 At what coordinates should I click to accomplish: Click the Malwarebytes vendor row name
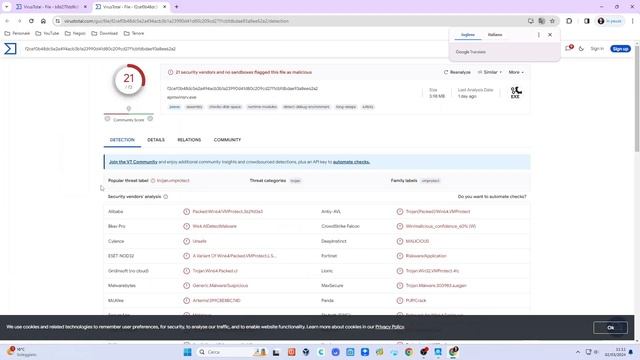122,285
